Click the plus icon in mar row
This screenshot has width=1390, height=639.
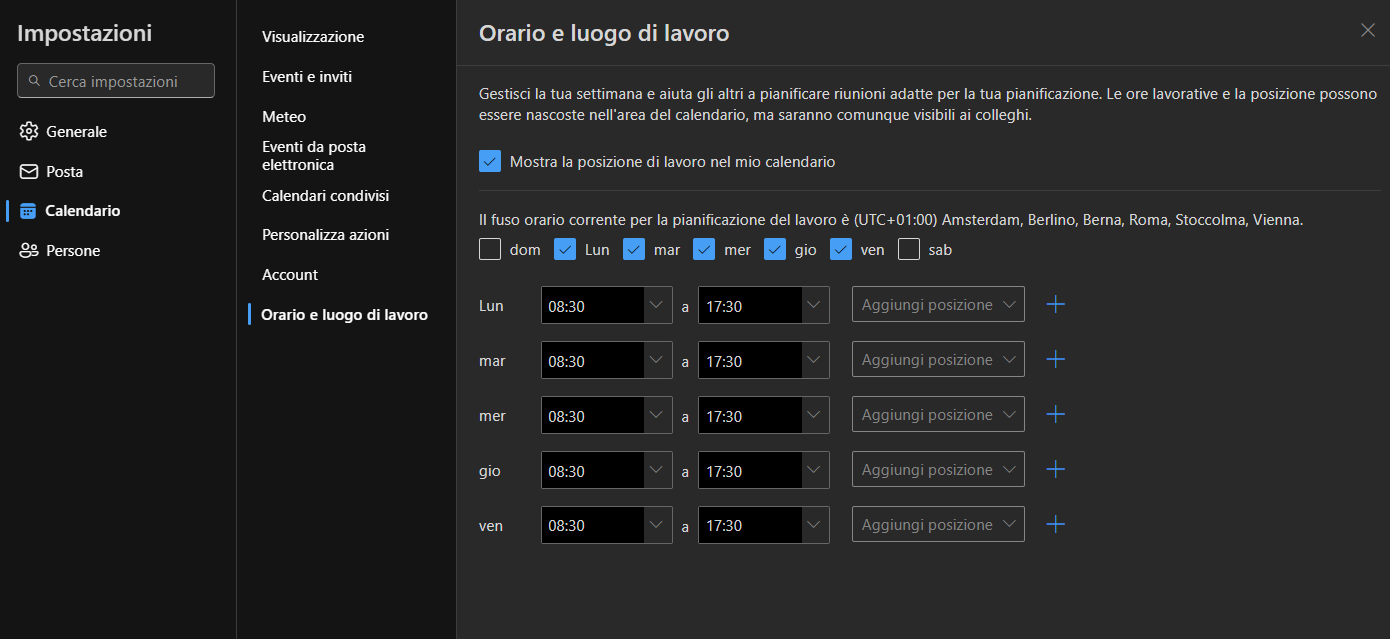pyautogui.click(x=1055, y=360)
